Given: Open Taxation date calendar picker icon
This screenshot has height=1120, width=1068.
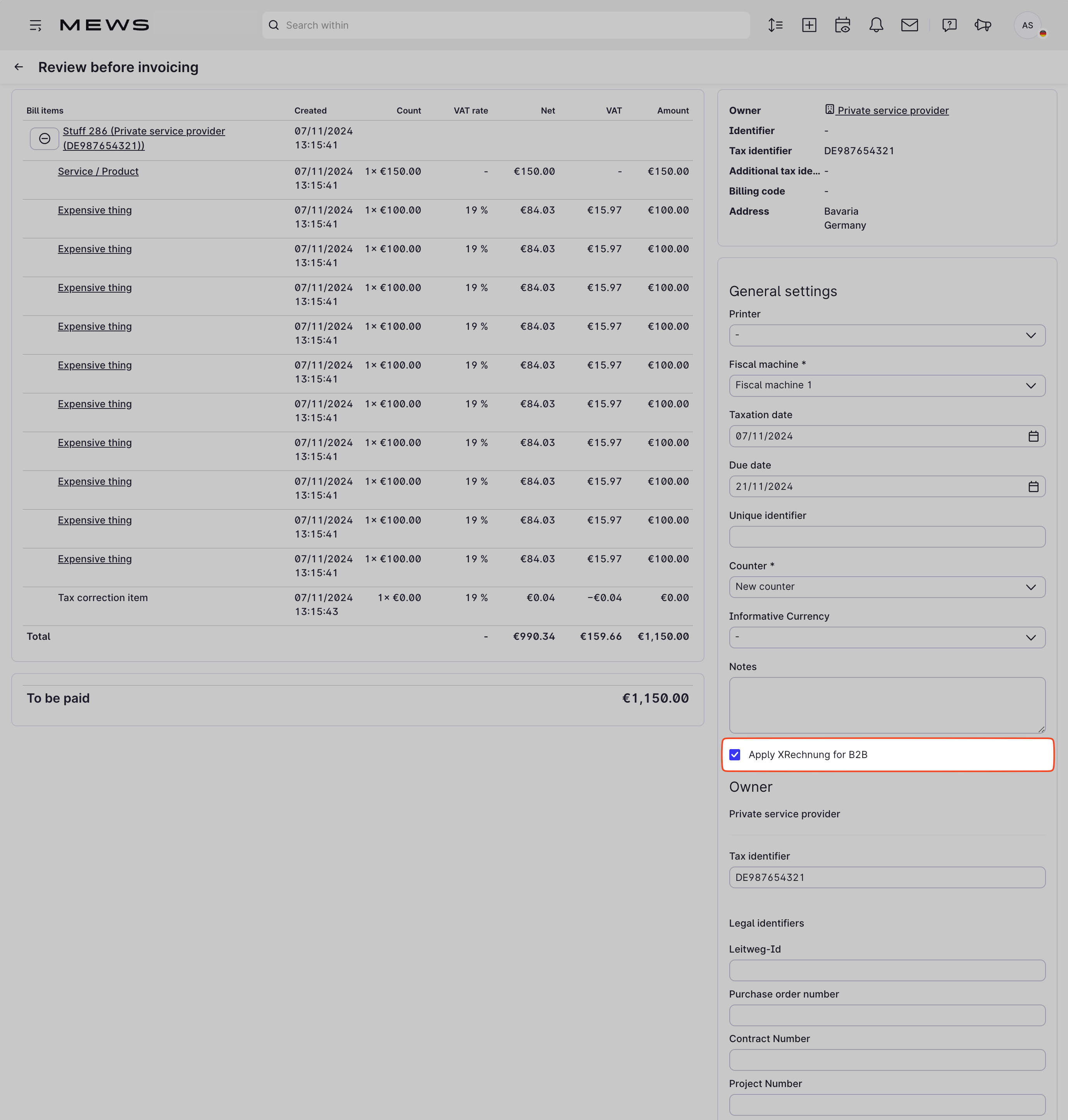Looking at the screenshot, I should 1033,436.
